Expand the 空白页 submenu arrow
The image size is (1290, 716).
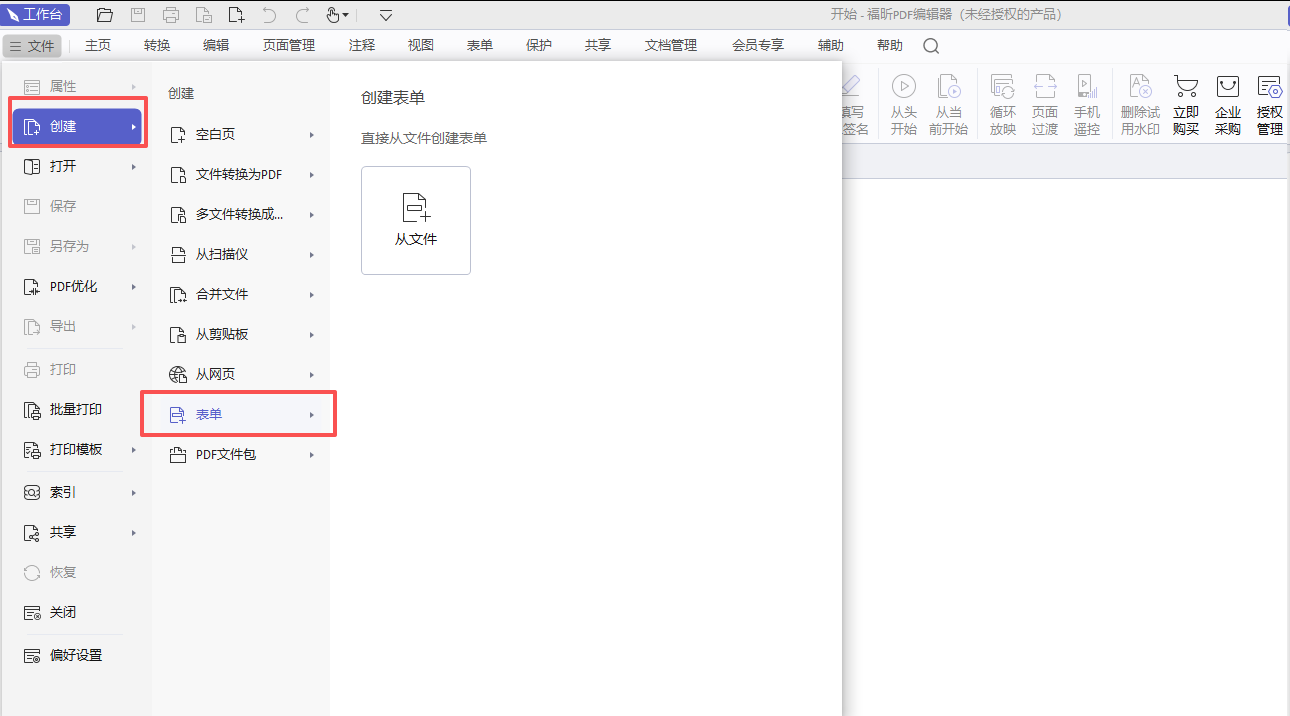(312, 135)
